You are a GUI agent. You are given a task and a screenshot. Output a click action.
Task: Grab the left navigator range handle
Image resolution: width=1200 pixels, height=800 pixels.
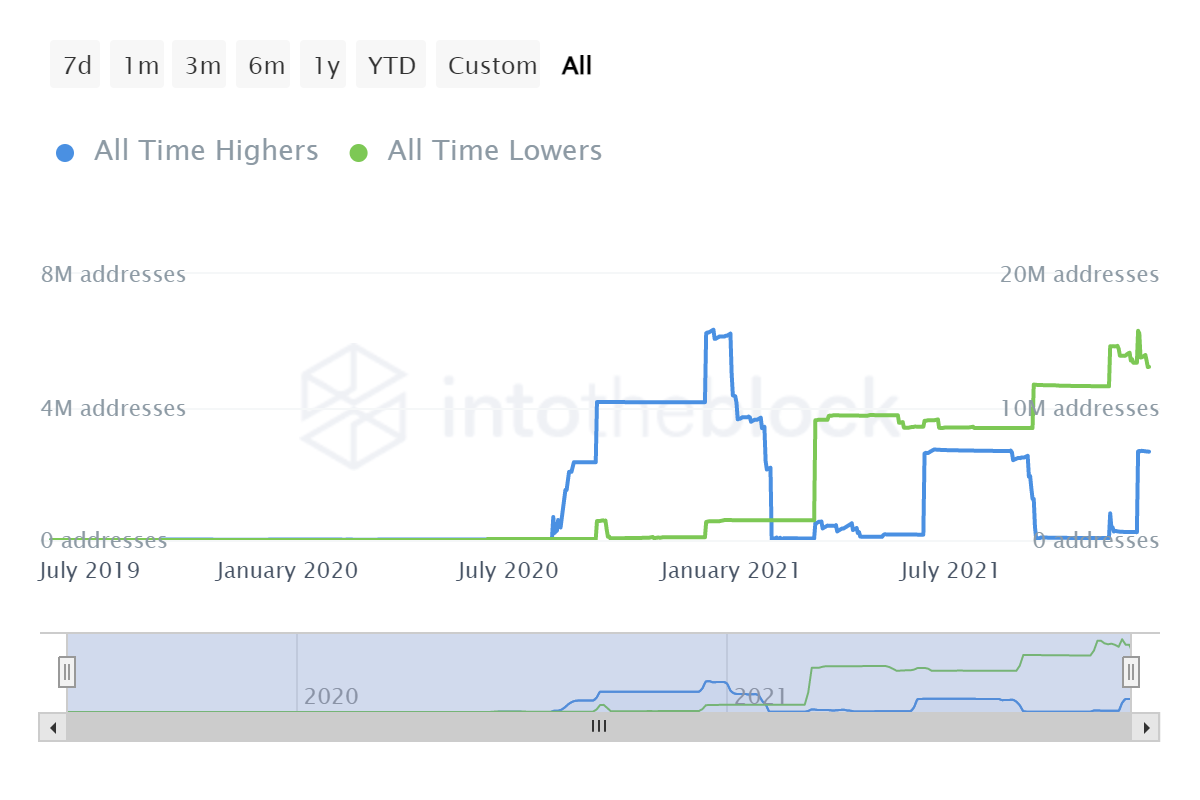[67, 671]
